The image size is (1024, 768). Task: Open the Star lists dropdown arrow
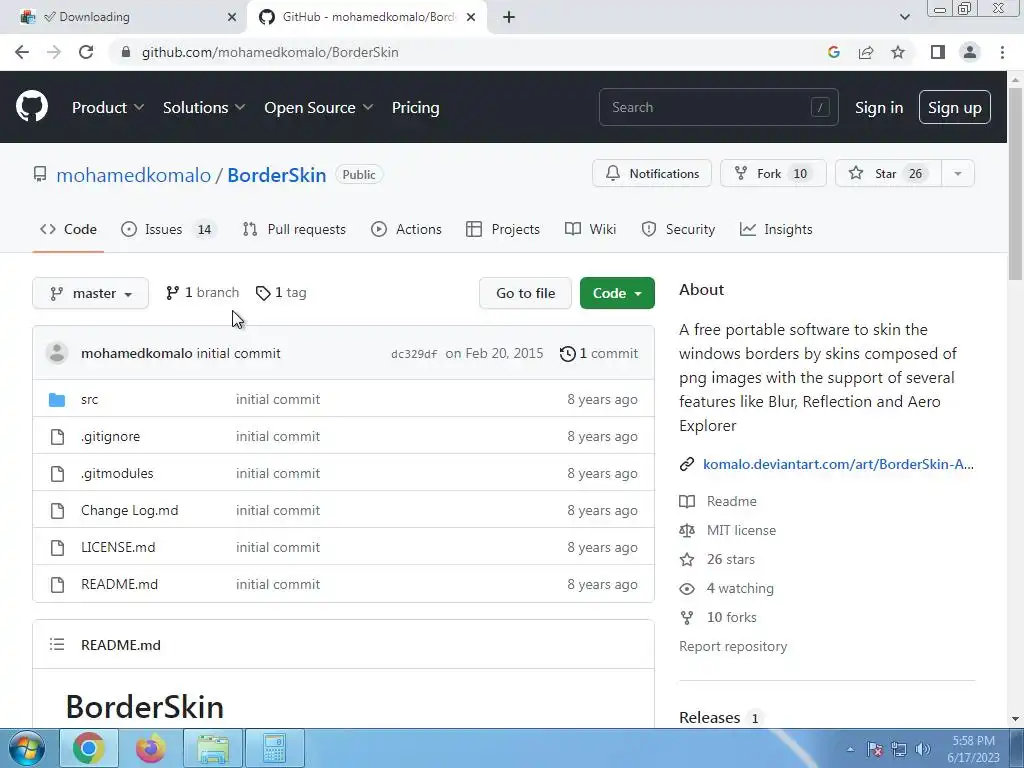(x=958, y=174)
